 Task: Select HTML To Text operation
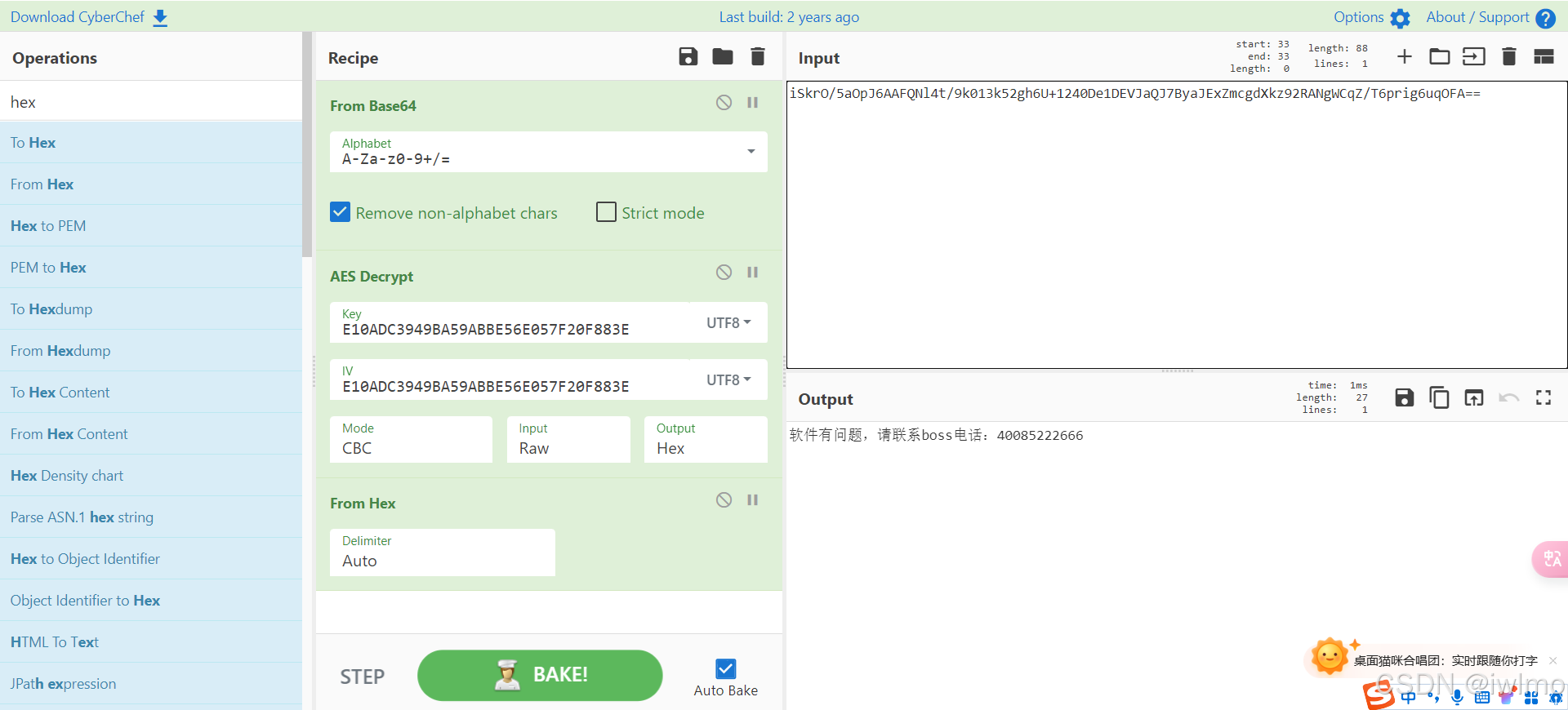pyautogui.click(x=151, y=642)
